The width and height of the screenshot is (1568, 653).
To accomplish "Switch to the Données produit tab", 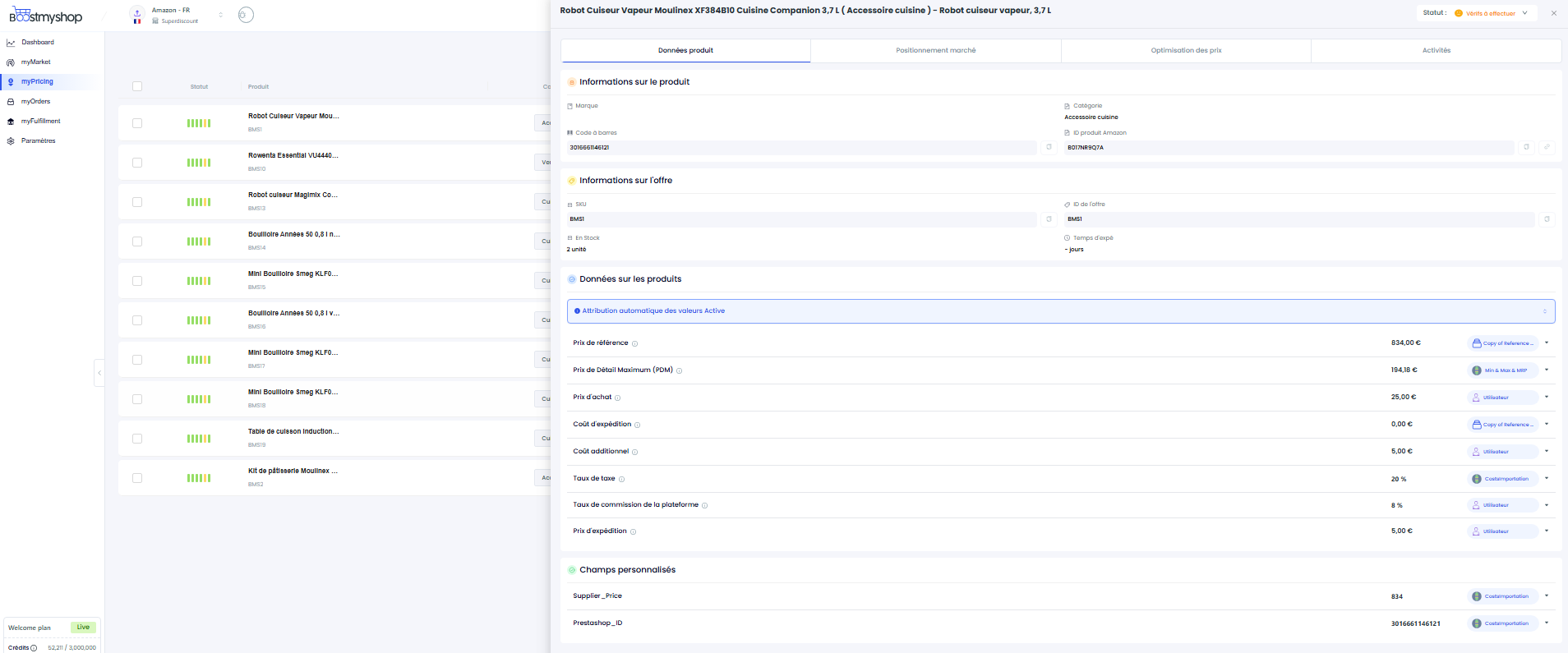I will (x=685, y=50).
